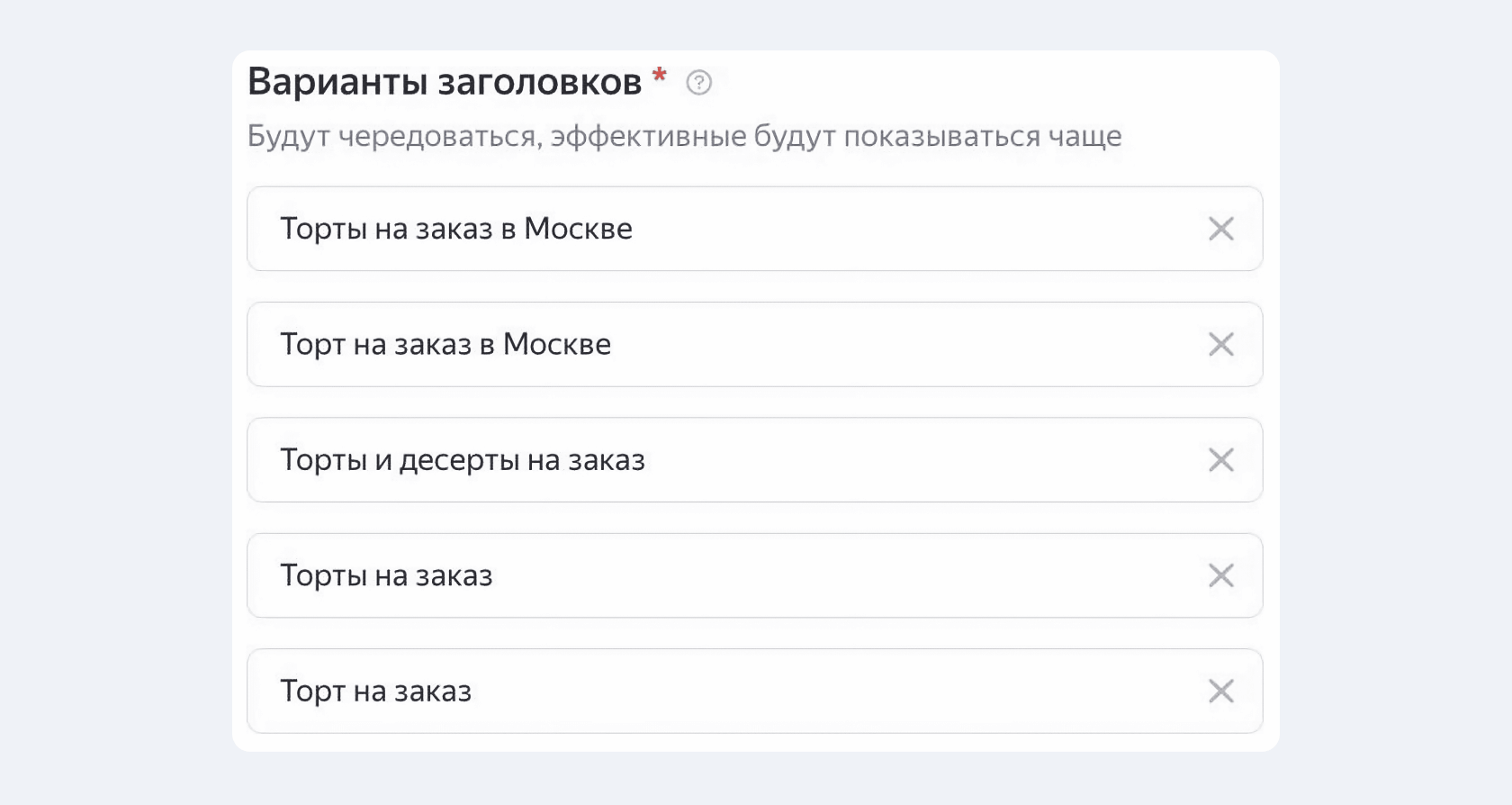Remove the 'Торты и десерты на заказ' headline
The image size is (1512, 805).
pos(1220,460)
